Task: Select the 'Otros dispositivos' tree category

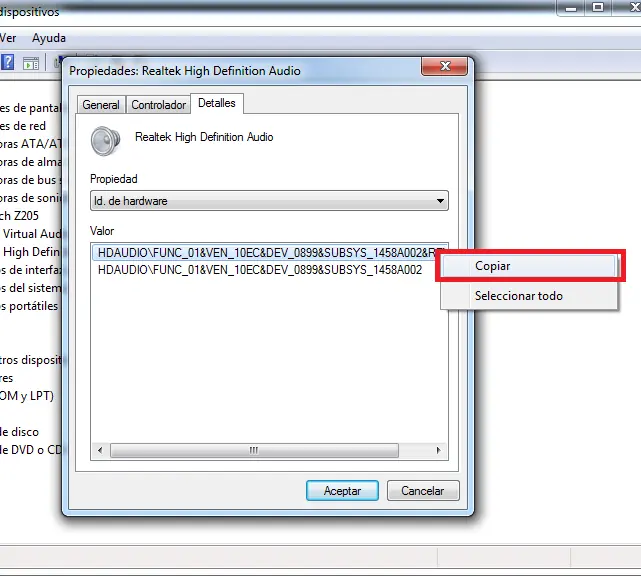Action: [x=31, y=360]
